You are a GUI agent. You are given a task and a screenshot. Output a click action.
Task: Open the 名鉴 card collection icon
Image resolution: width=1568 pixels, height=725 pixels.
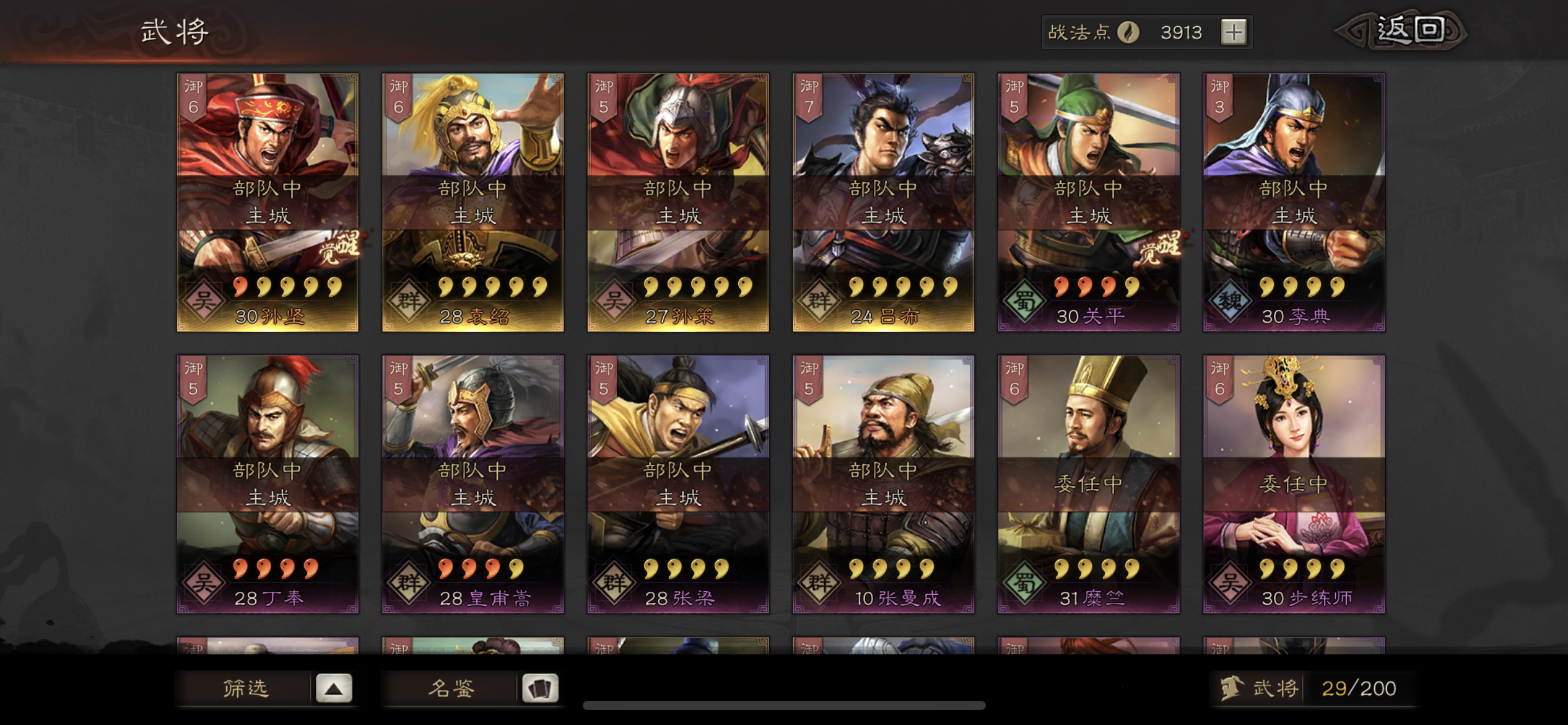(539, 688)
